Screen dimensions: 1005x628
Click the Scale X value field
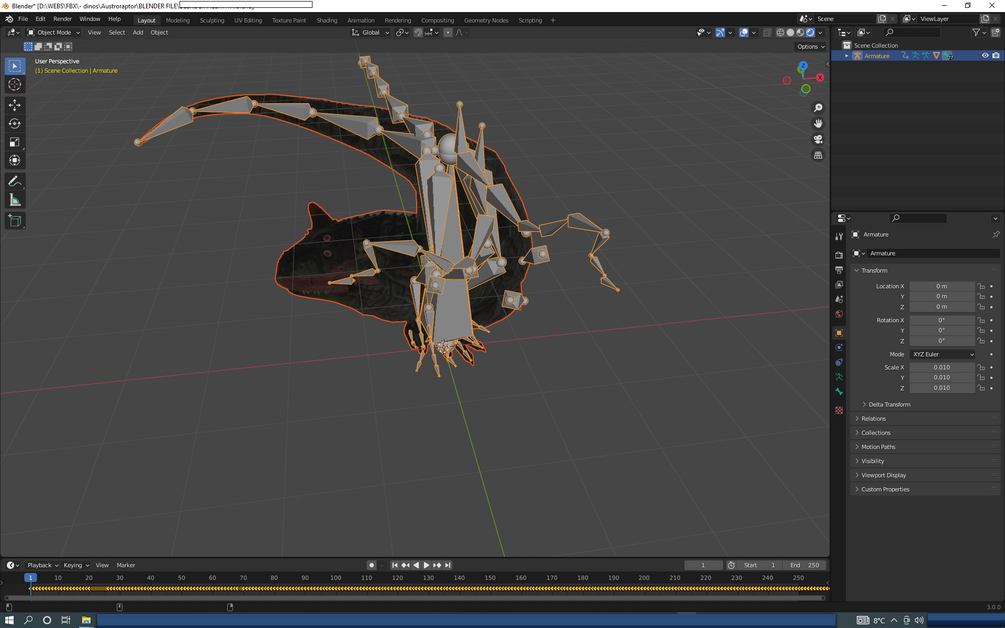[x=941, y=367]
